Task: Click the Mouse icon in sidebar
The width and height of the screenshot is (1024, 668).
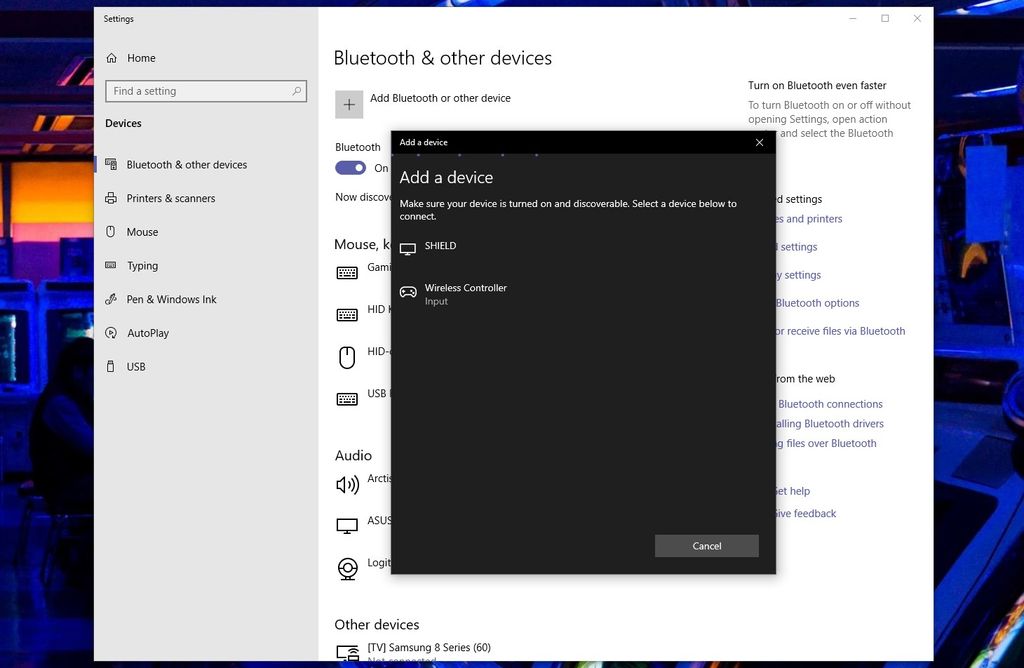Action: click(x=111, y=232)
